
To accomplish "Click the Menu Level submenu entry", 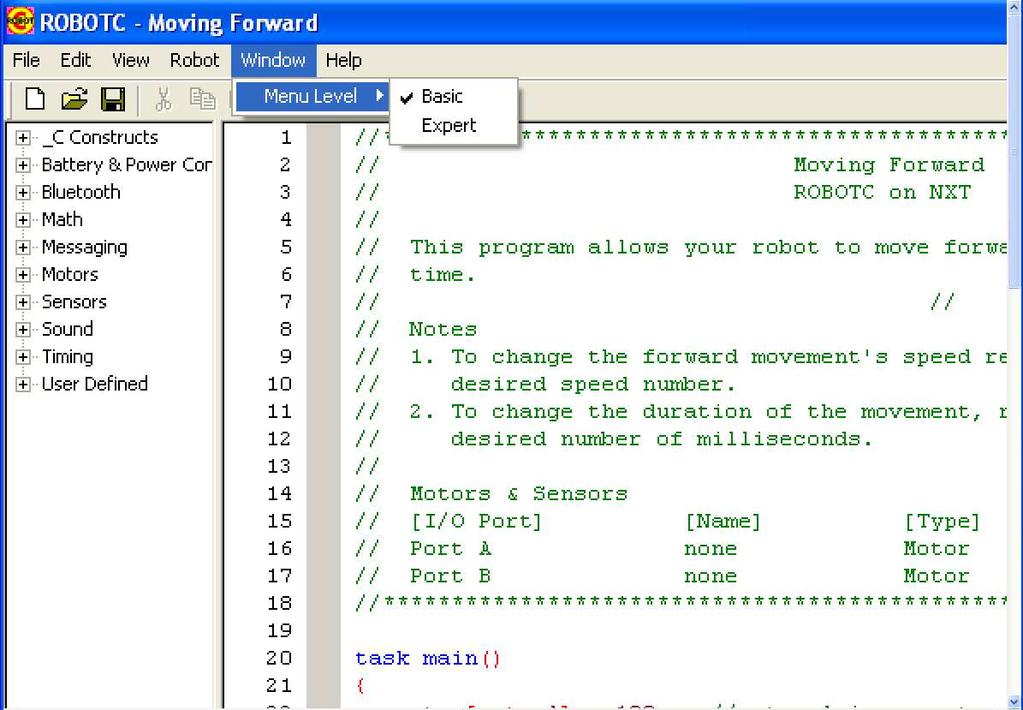I will (312, 97).
